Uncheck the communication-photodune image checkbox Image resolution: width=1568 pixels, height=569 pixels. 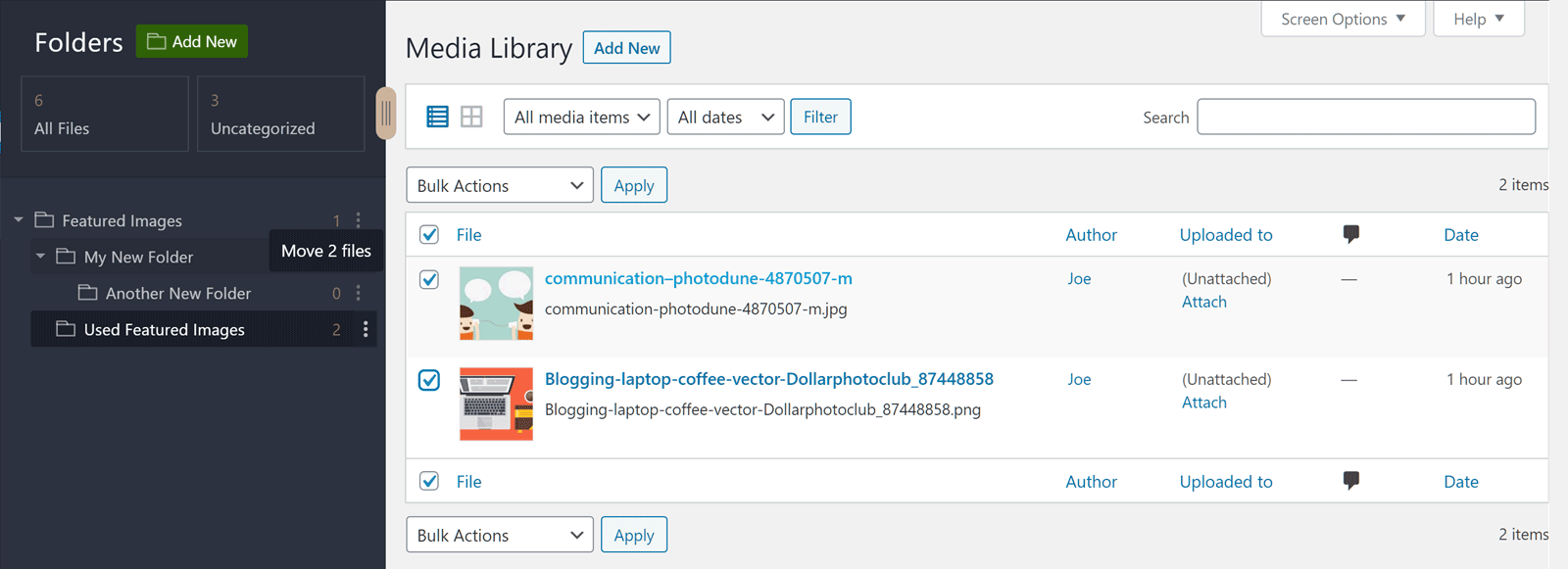pos(429,279)
